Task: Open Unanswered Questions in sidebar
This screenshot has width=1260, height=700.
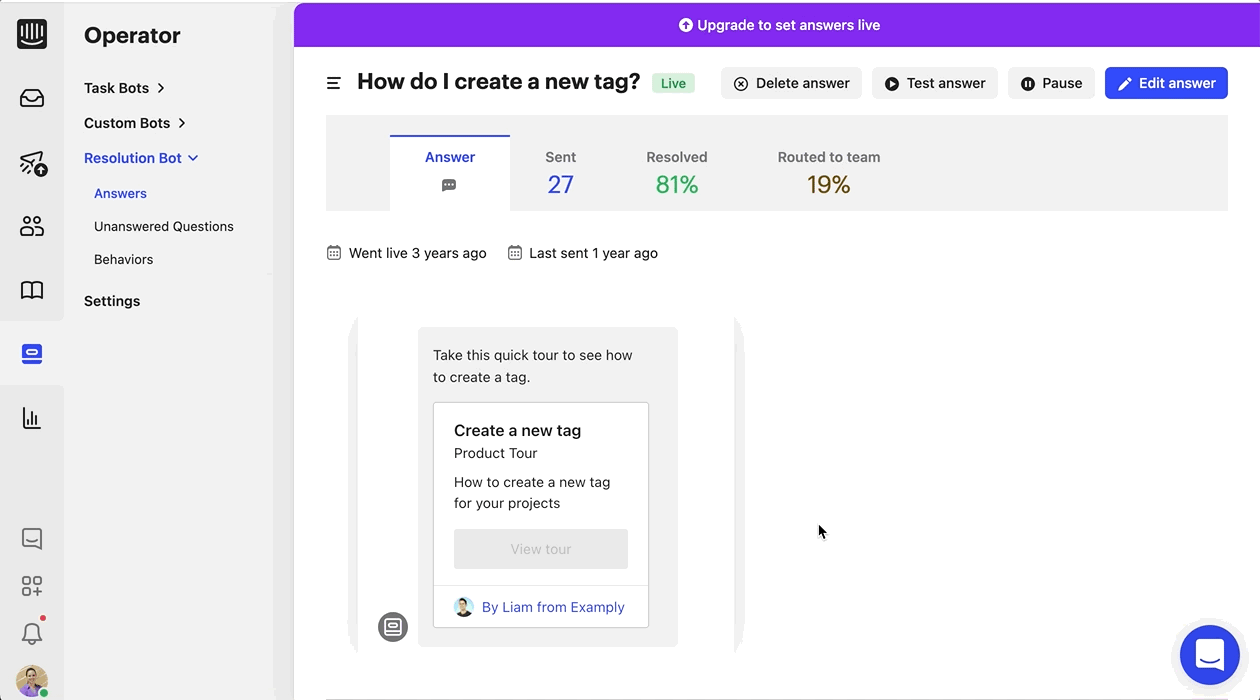Action: click(164, 227)
